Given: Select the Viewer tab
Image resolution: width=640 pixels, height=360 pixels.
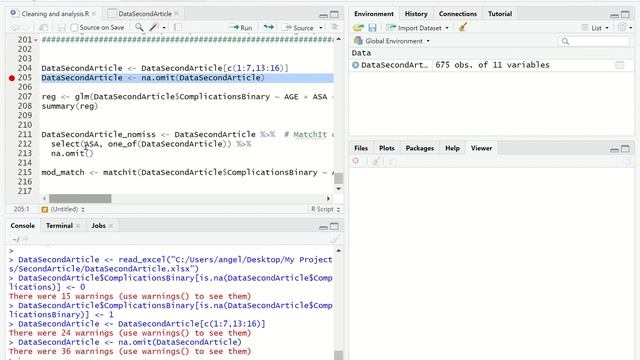Looking at the screenshot, I should 481,148.
